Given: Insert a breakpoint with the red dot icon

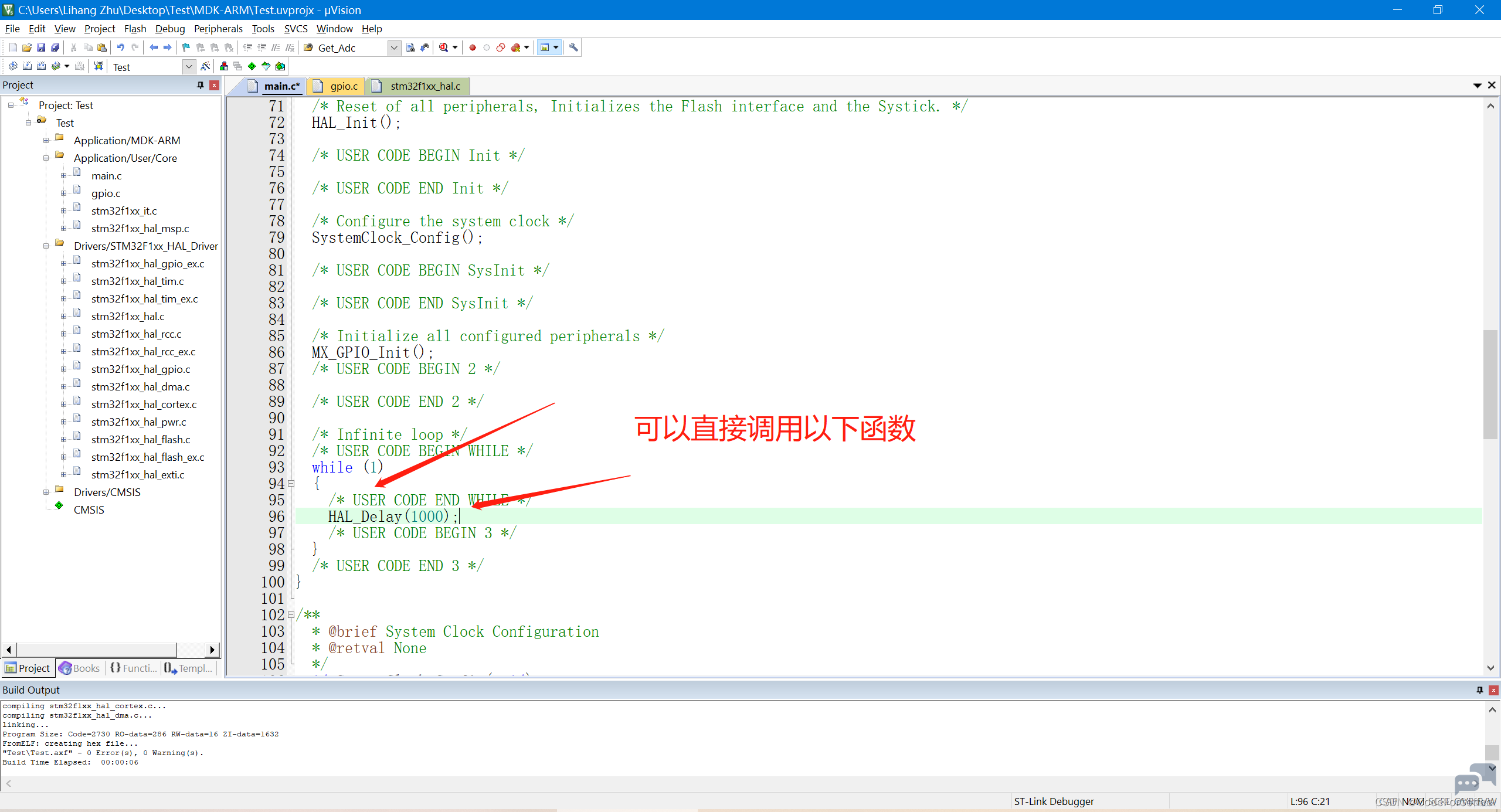Looking at the screenshot, I should click(473, 47).
